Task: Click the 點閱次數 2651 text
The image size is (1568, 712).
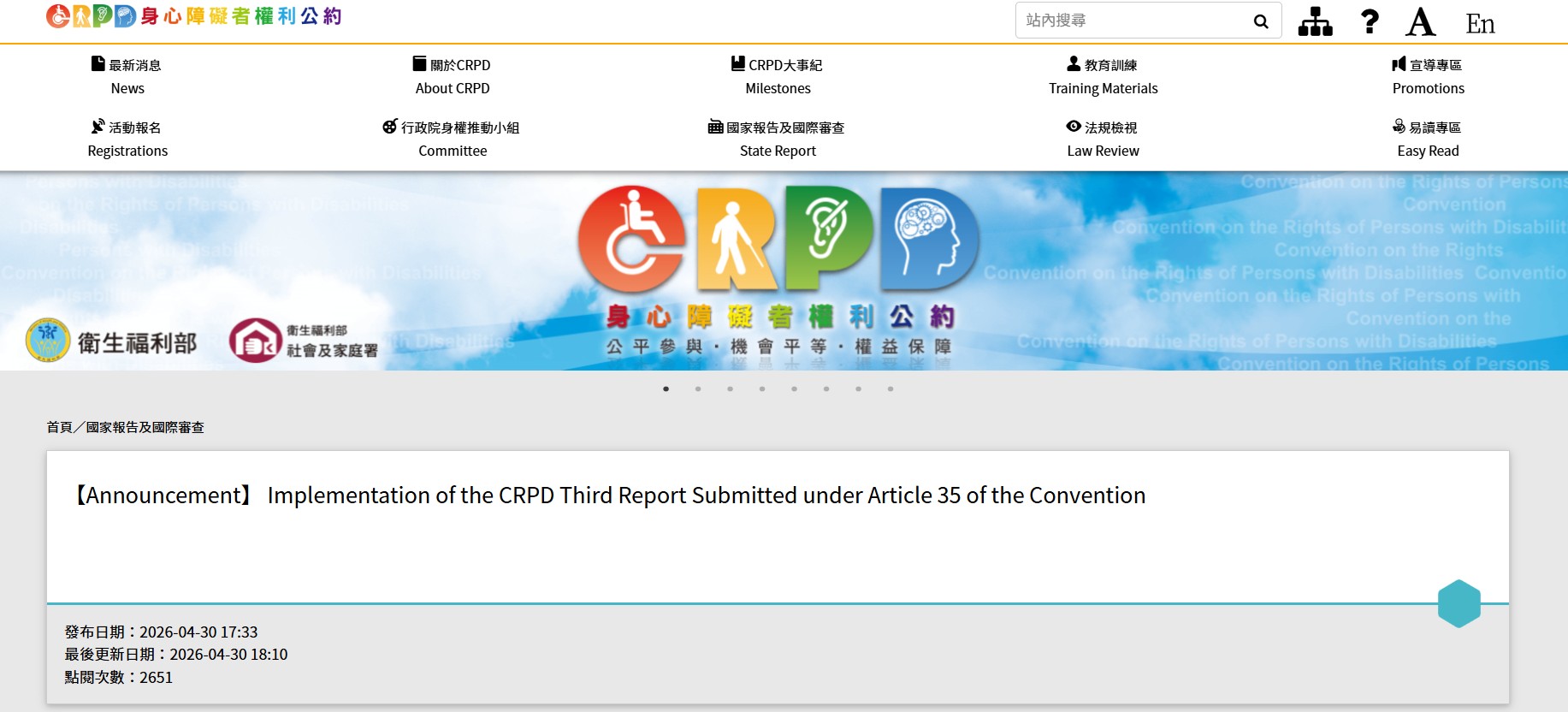Action: click(119, 677)
